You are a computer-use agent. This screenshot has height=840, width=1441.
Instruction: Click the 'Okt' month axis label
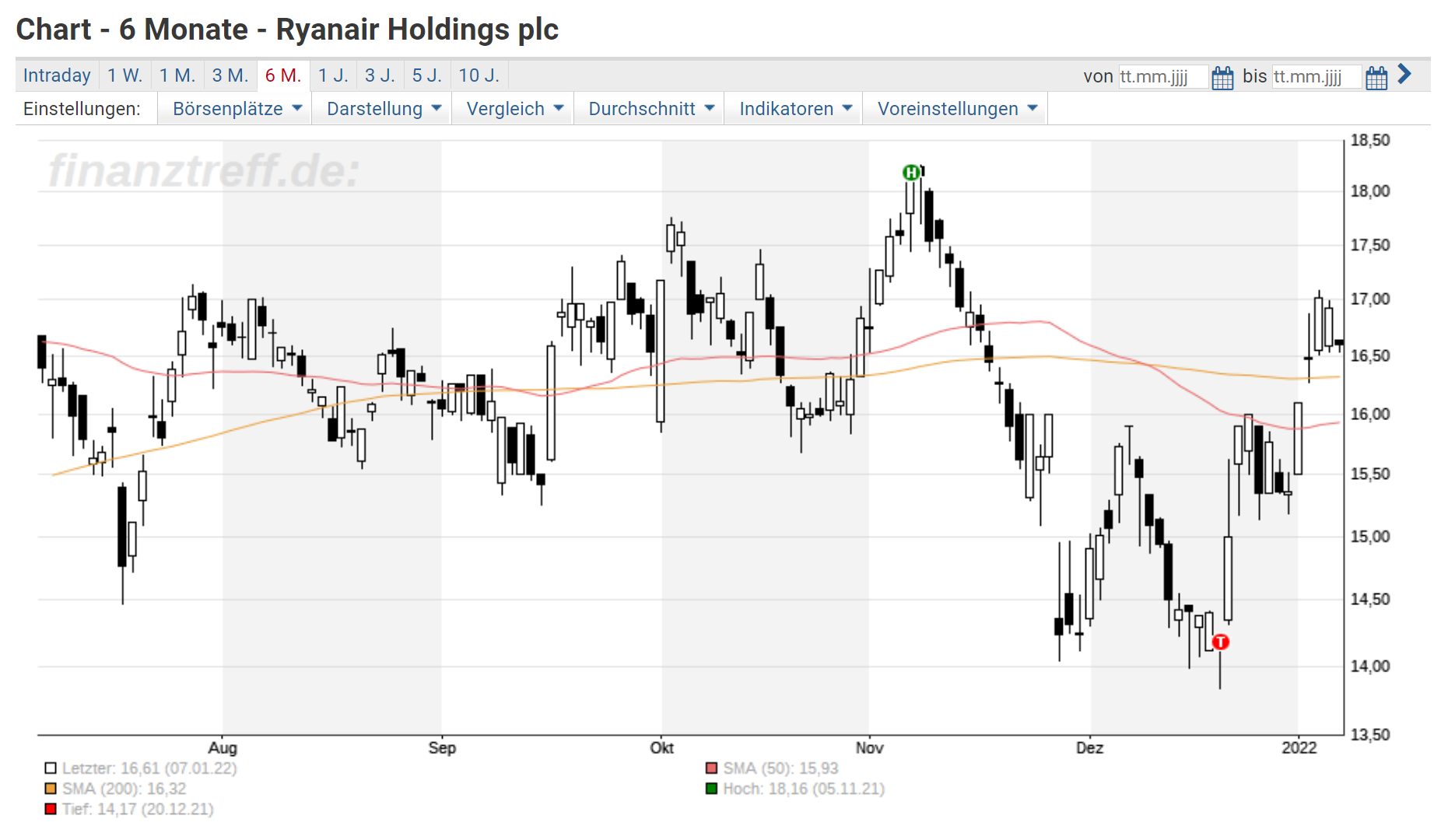(x=661, y=747)
